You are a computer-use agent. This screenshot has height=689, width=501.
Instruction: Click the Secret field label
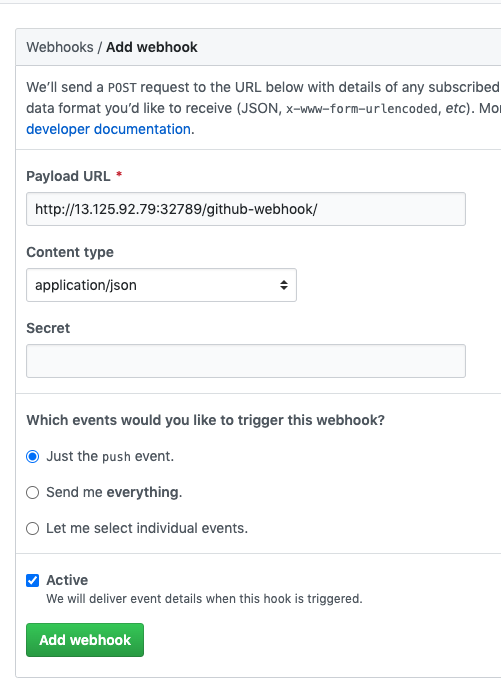pos(48,328)
